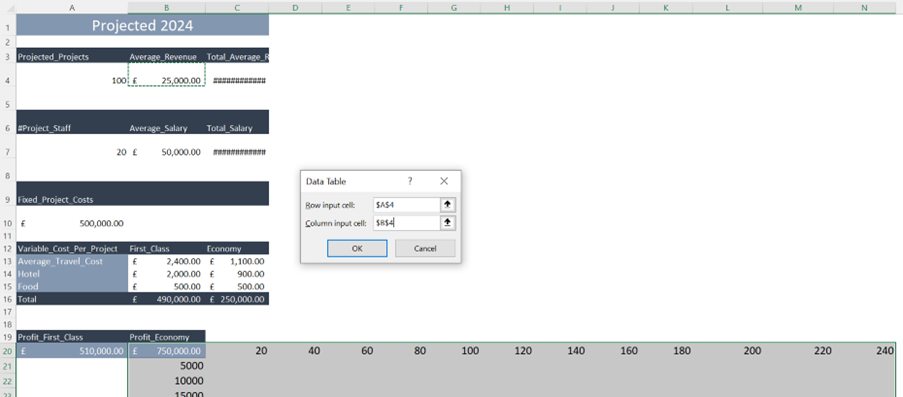Select the Hotel row label cell
This screenshot has width=903, height=397.
tap(72, 274)
